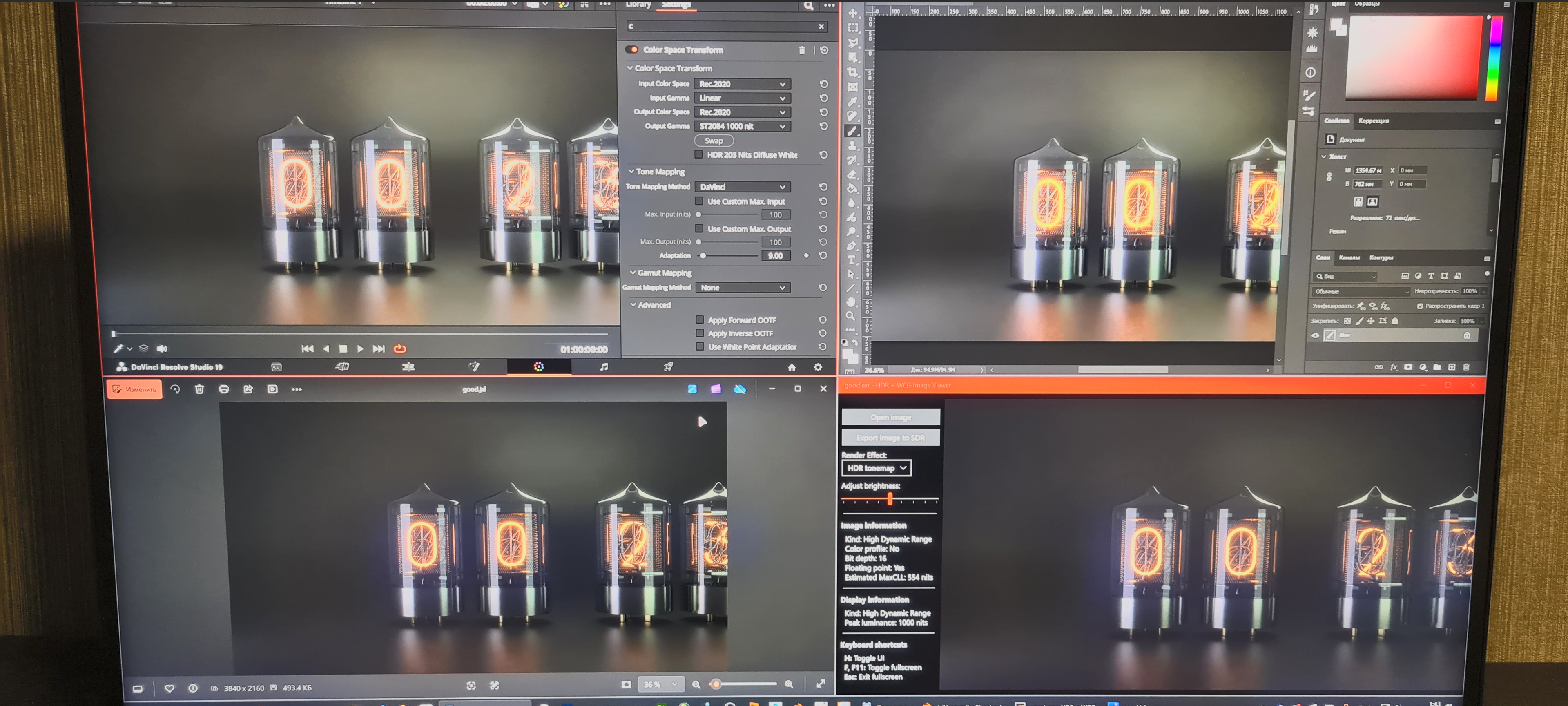The width and height of the screenshot is (1568, 706).
Task: Click the rotate icon in photo viewer toolbar
Action: pyautogui.click(x=175, y=389)
